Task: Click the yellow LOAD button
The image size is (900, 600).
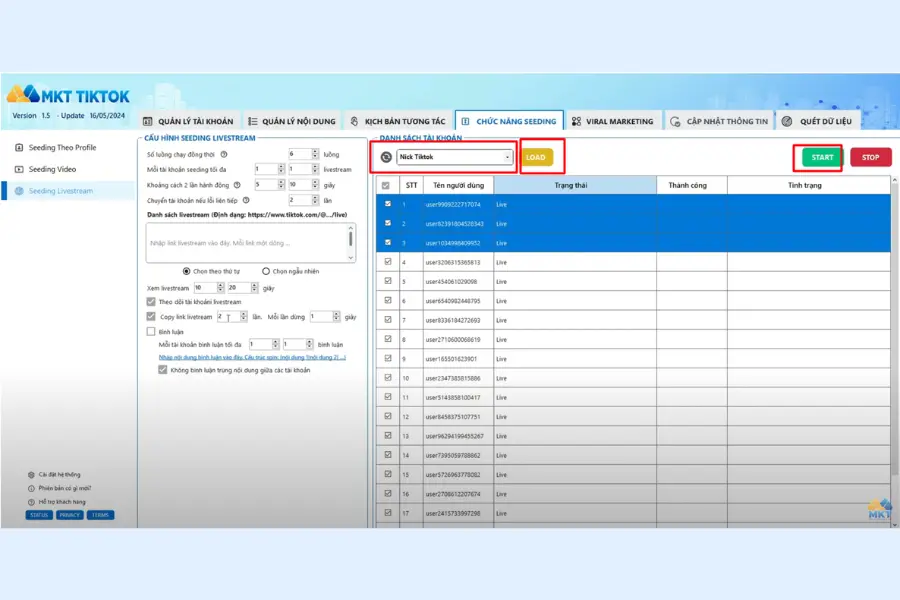Action: pos(536,157)
